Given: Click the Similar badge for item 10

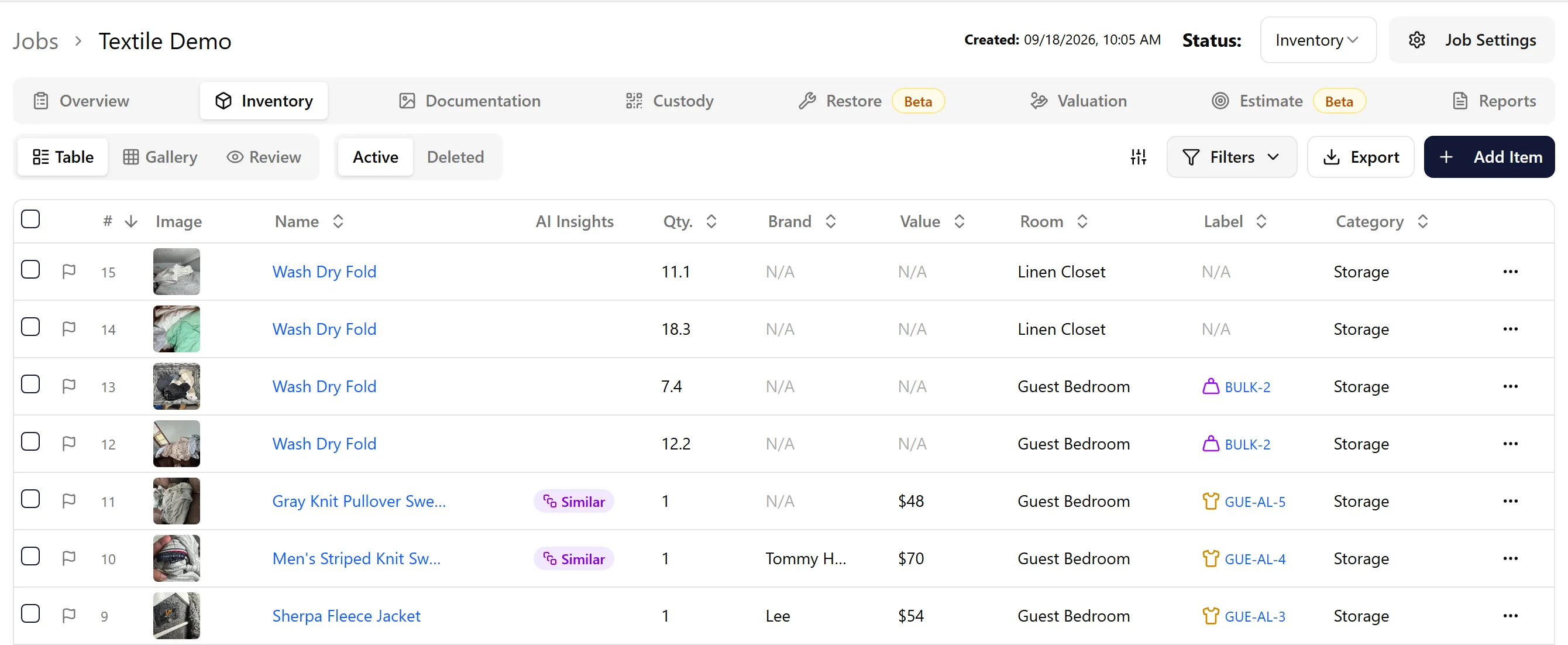Looking at the screenshot, I should 574,558.
